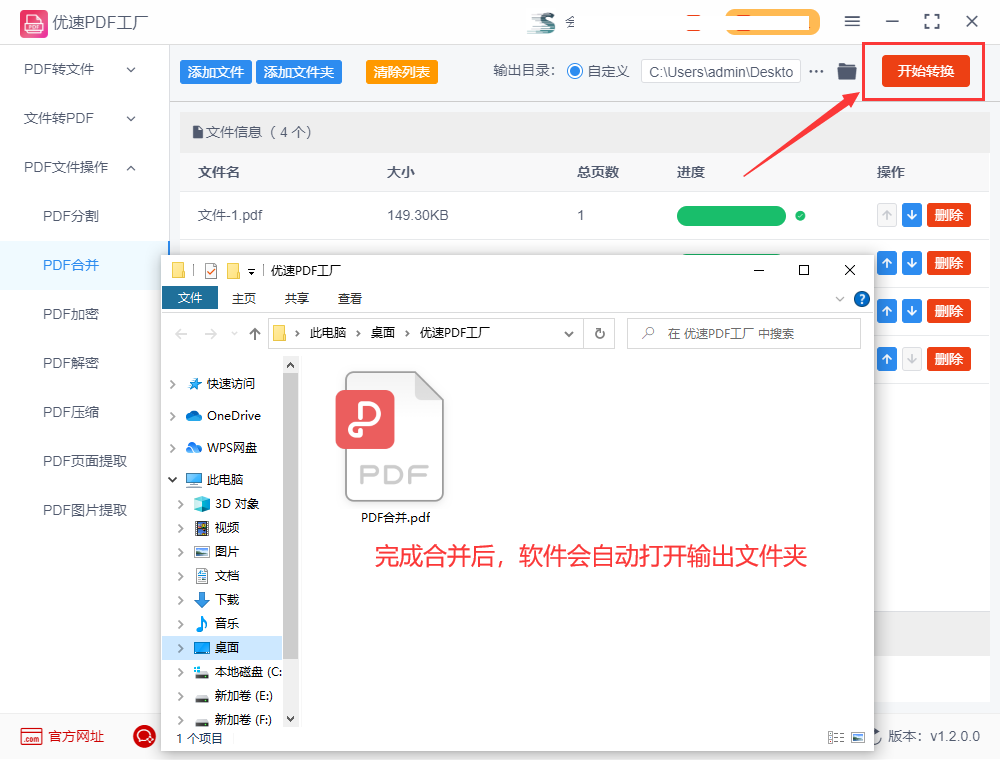
Task: Collapse the 此电脑 tree node
Action: pyautogui.click(x=172, y=479)
